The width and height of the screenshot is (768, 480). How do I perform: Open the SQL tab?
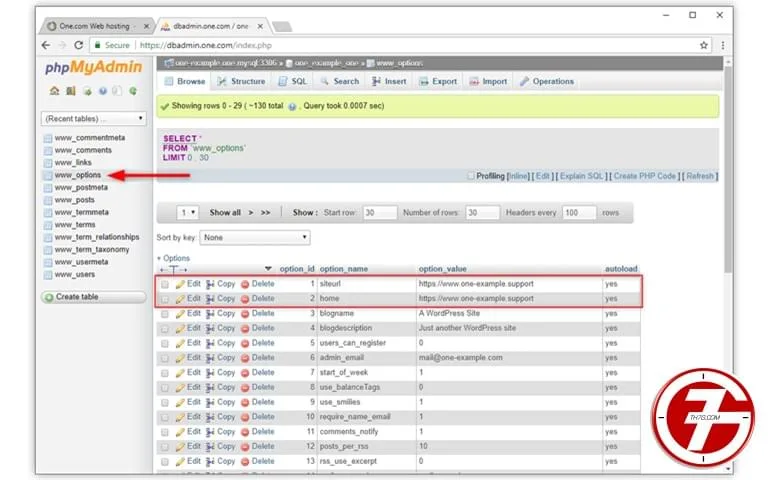292,81
